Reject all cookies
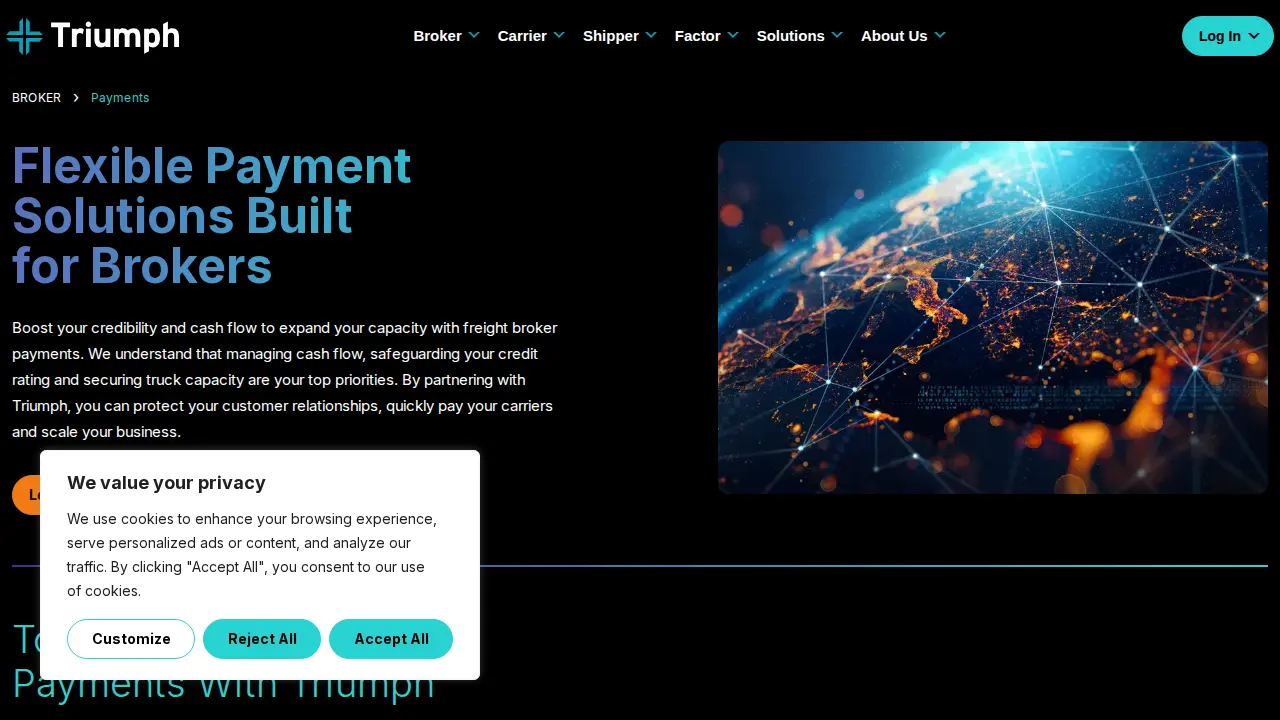 [262, 639]
